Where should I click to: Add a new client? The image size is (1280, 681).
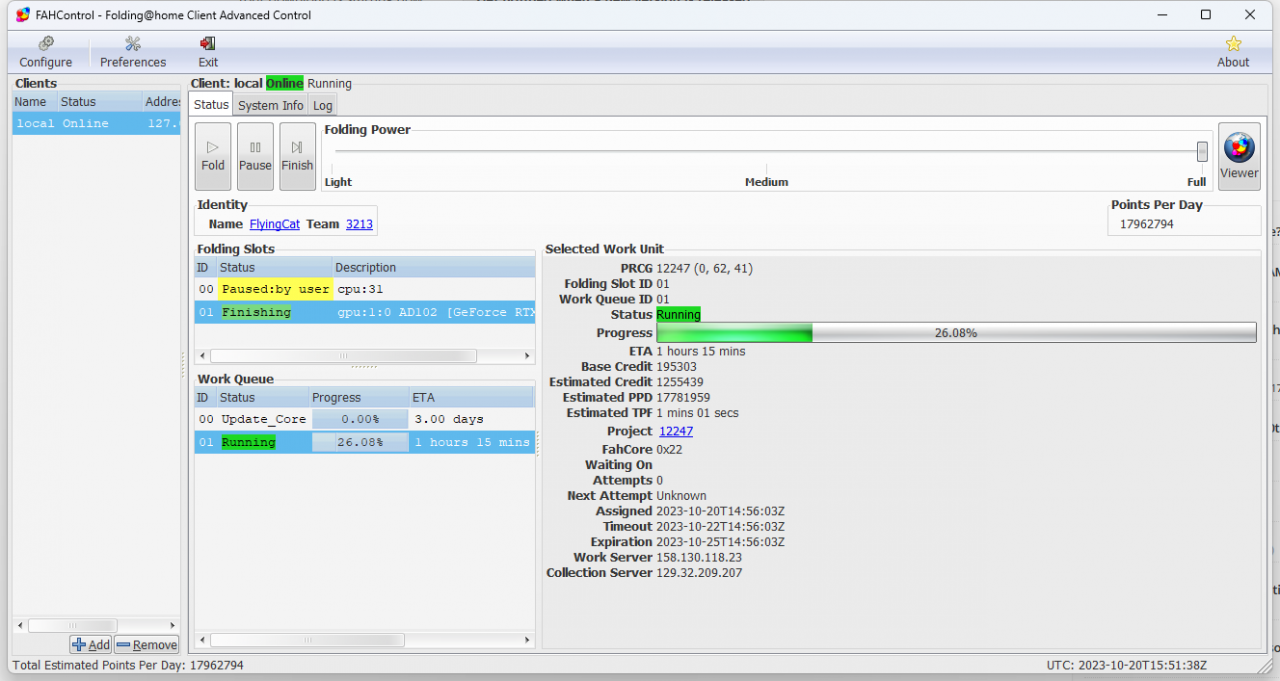click(91, 645)
